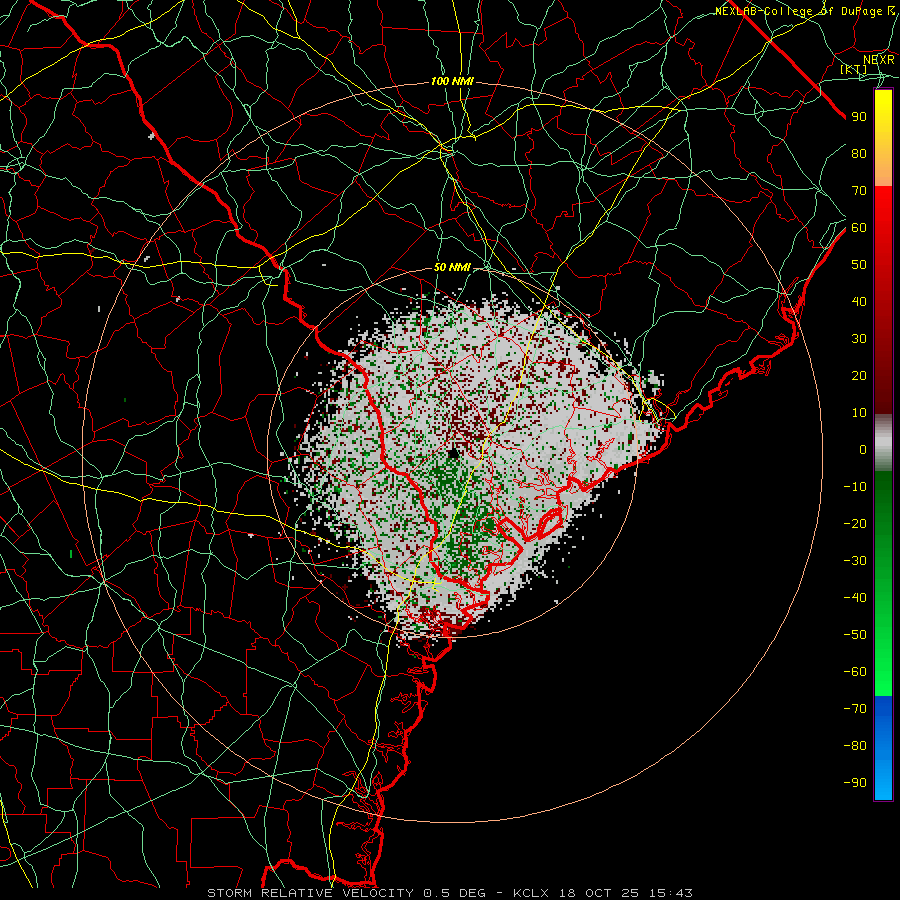Click the -90 value on the scale
The width and height of the screenshot is (900, 900).
pos(855,783)
